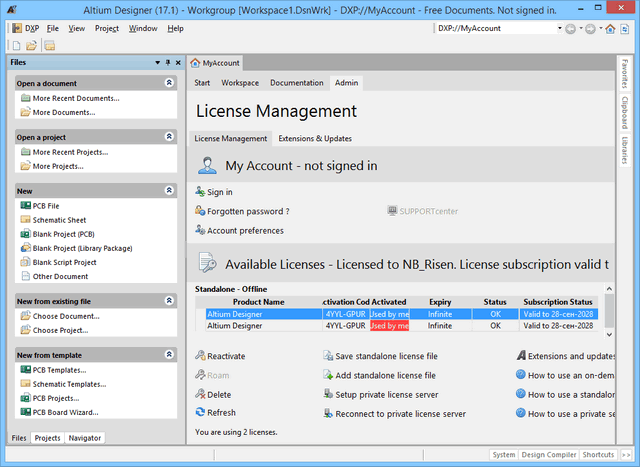Viewport: 640px width, 467px height.
Task: Click Save standalone license file
Action: pos(385,356)
